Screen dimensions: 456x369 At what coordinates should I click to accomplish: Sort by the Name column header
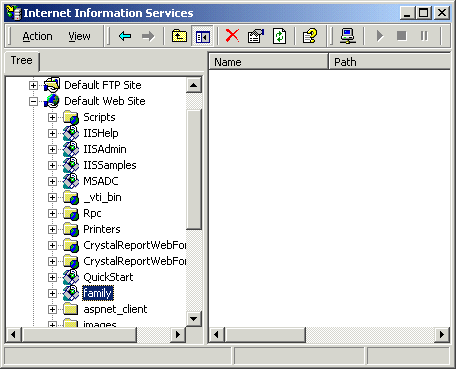pyautogui.click(x=268, y=62)
